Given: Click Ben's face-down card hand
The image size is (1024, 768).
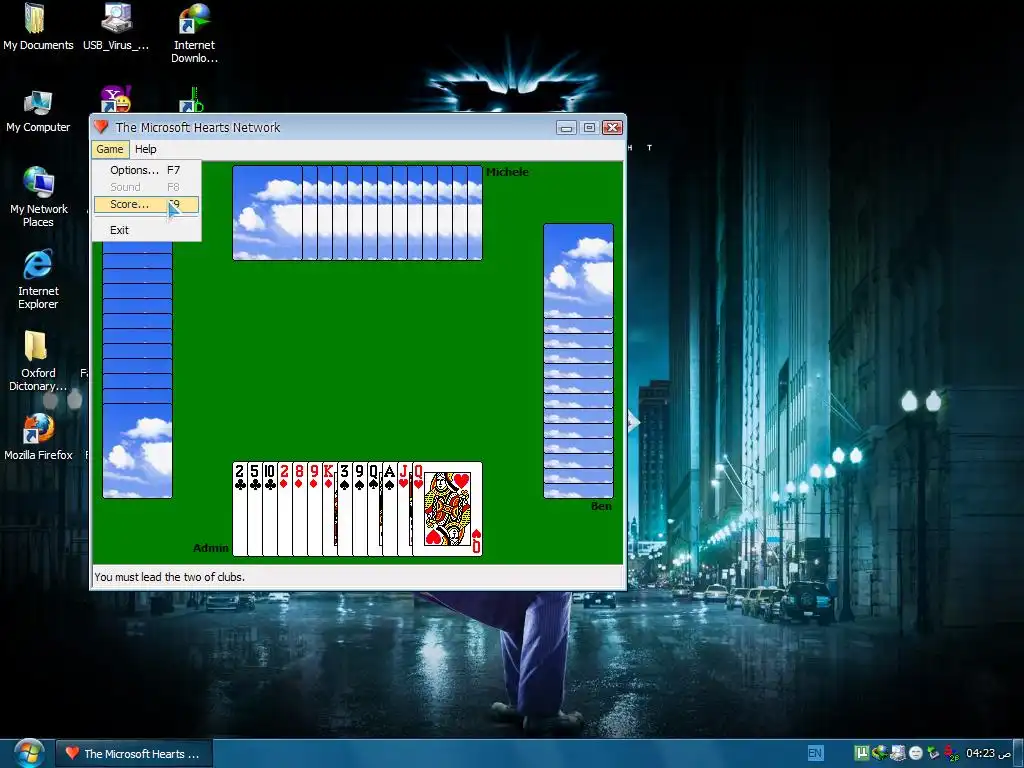Looking at the screenshot, I should [x=578, y=360].
